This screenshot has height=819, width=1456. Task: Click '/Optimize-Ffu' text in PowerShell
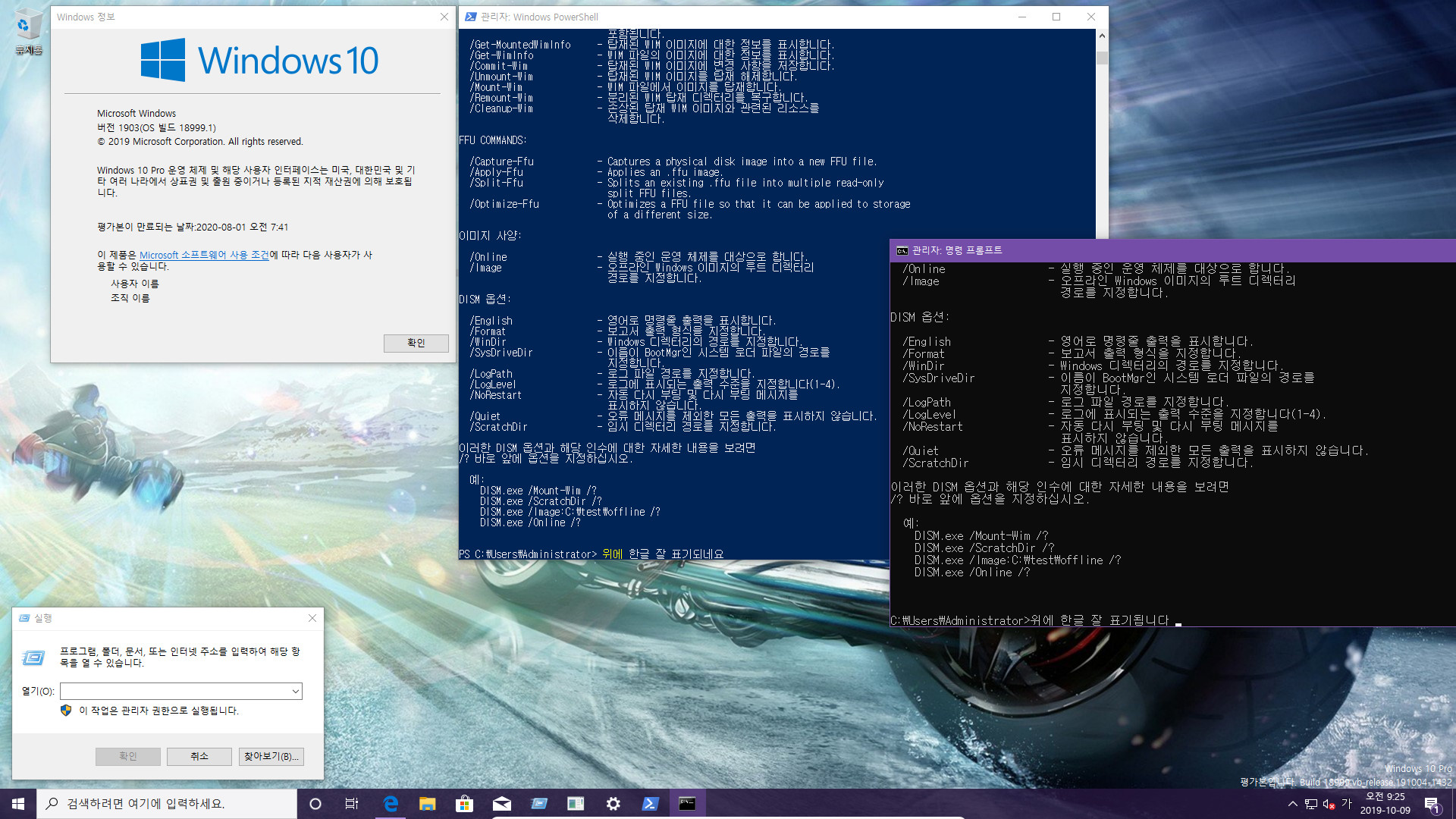point(504,204)
